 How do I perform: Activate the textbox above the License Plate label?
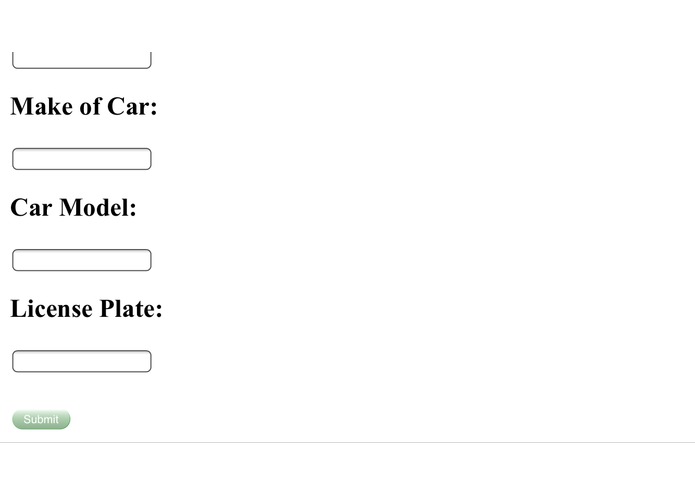pos(82,260)
